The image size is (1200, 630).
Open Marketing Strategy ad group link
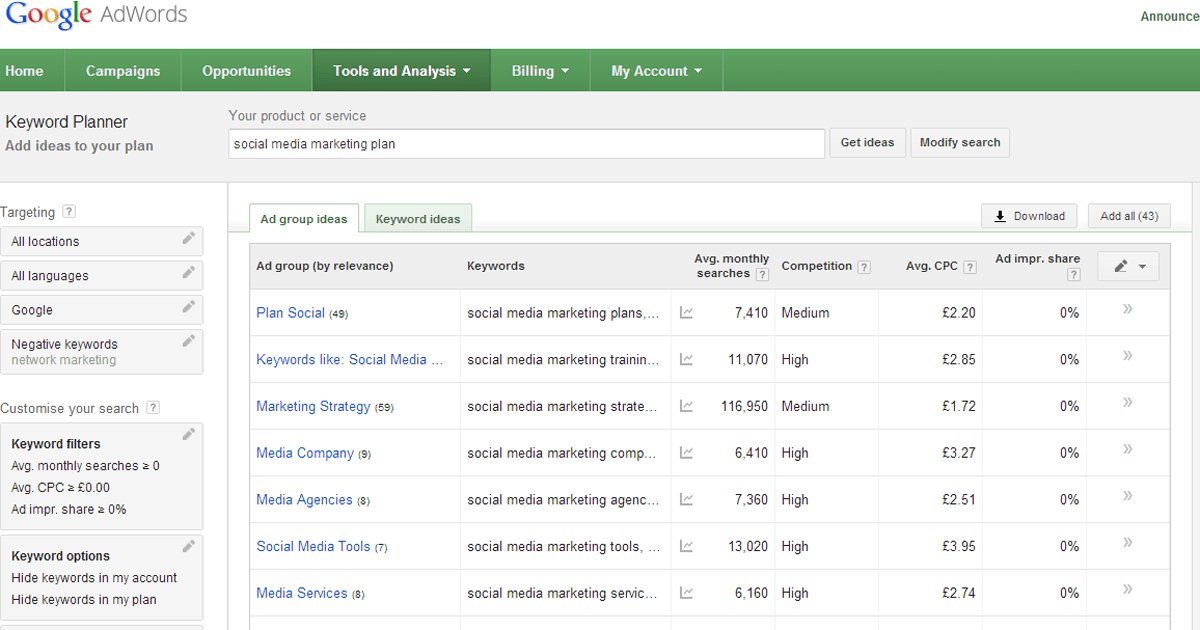pyautogui.click(x=313, y=406)
